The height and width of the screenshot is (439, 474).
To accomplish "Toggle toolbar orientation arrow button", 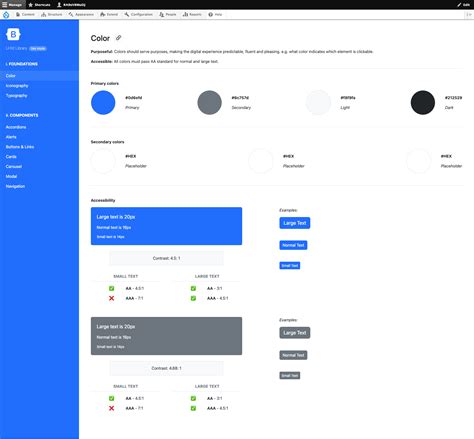I will (x=469, y=15).
